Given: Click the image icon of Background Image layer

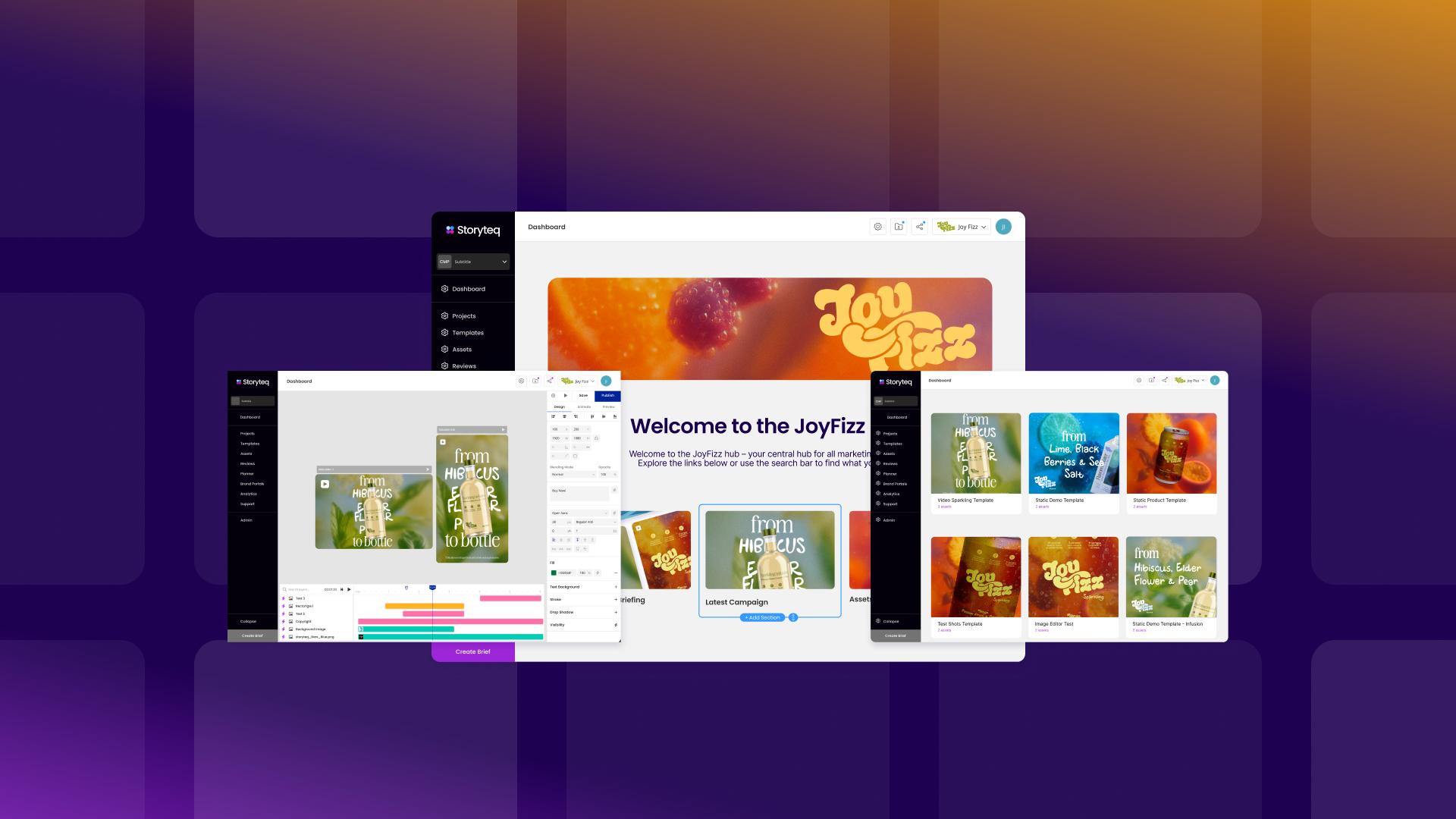Looking at the screenshot, I should click(x=290, y=629).
